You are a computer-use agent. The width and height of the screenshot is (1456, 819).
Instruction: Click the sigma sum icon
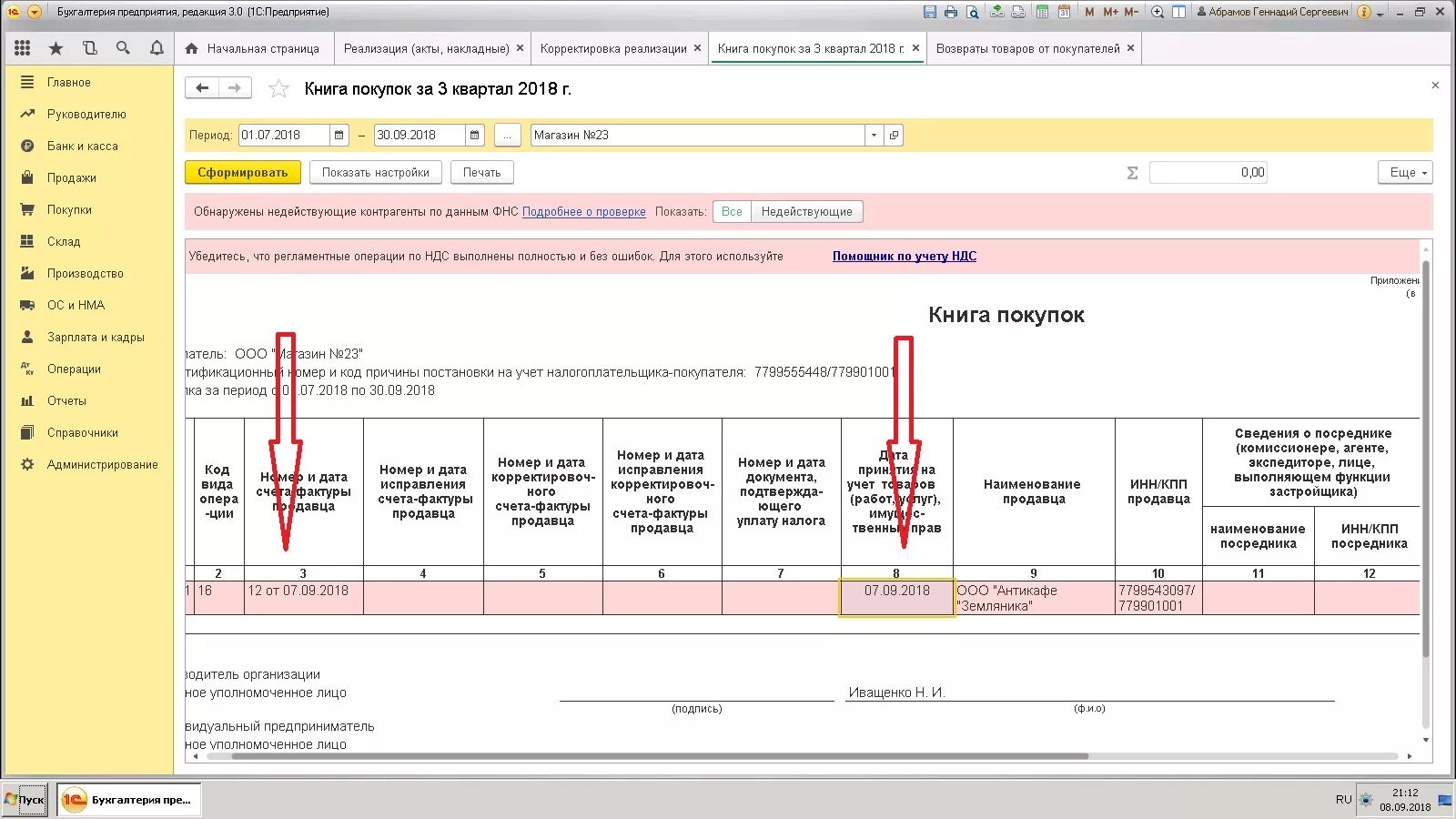click(x=1132, y=173)
